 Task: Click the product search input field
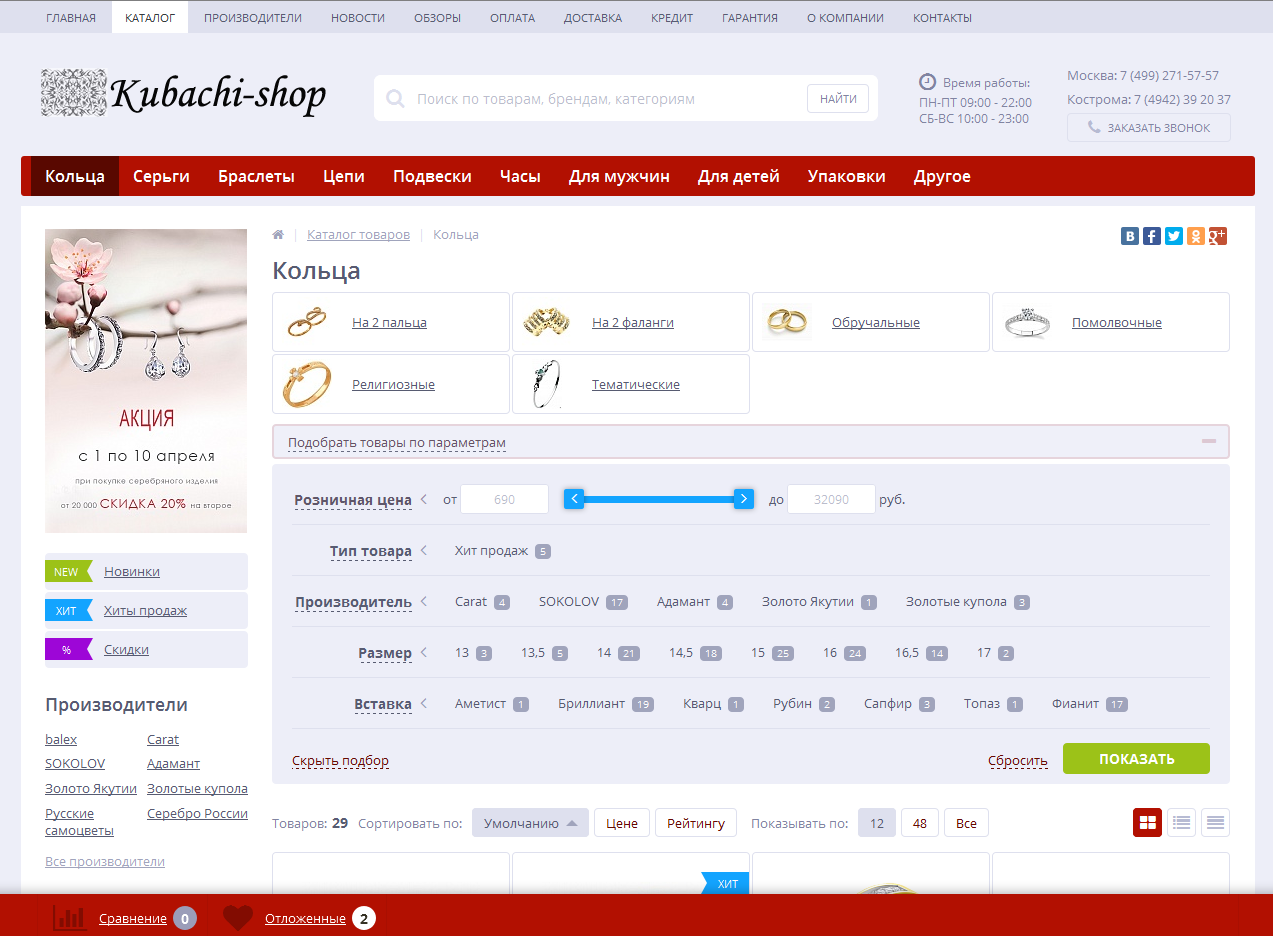[x=605, y=99]
